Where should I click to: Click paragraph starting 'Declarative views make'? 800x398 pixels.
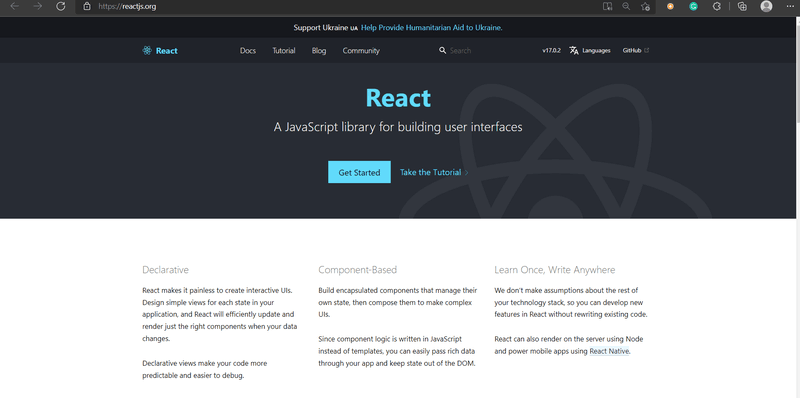(205, 369)
